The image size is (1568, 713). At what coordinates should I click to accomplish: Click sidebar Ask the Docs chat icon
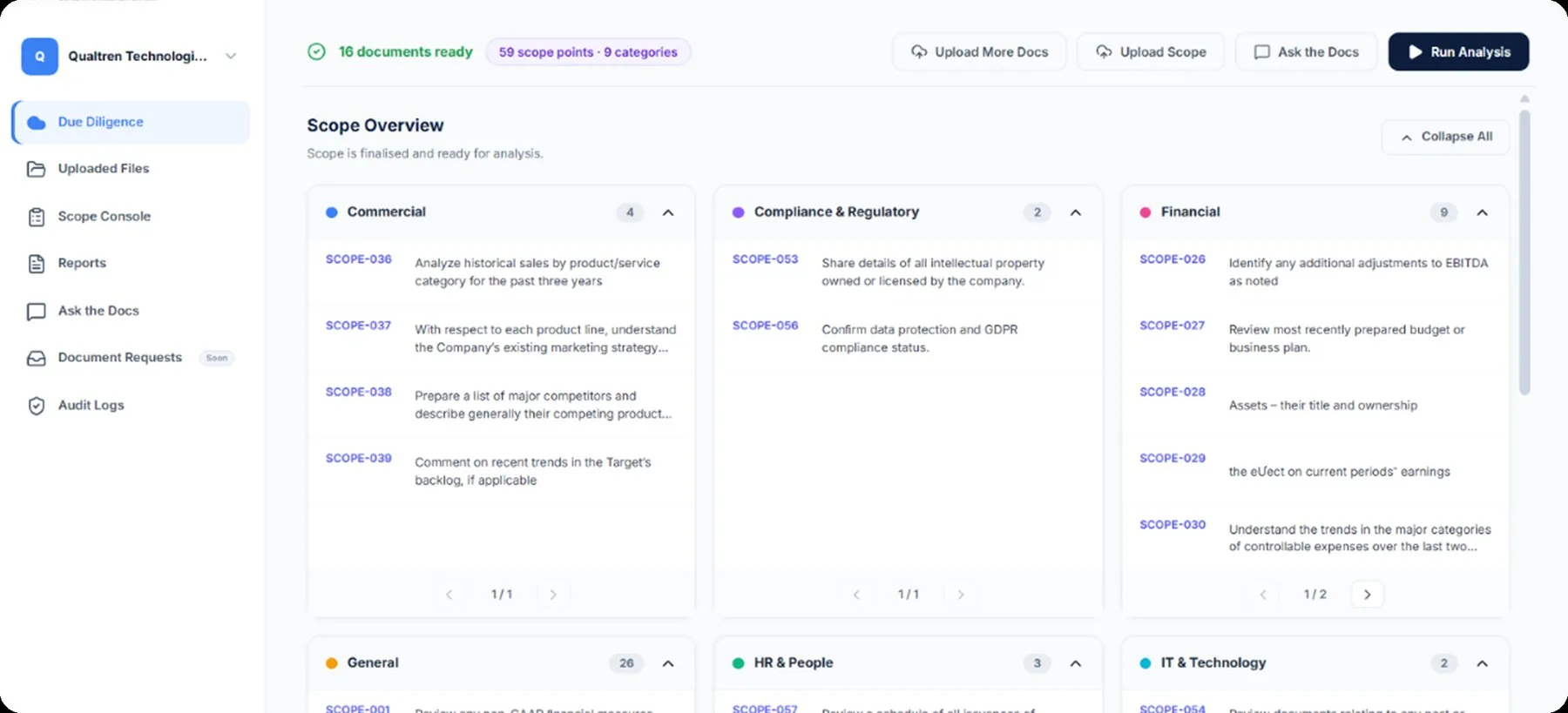(36, 312)
